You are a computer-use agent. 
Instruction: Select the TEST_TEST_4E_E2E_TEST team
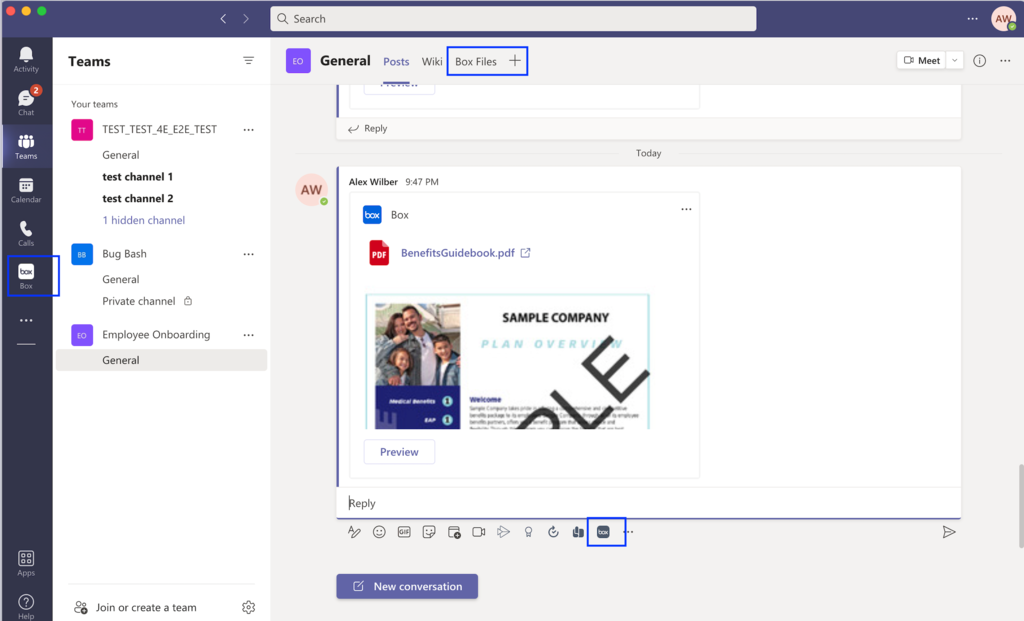coord(159,129)
